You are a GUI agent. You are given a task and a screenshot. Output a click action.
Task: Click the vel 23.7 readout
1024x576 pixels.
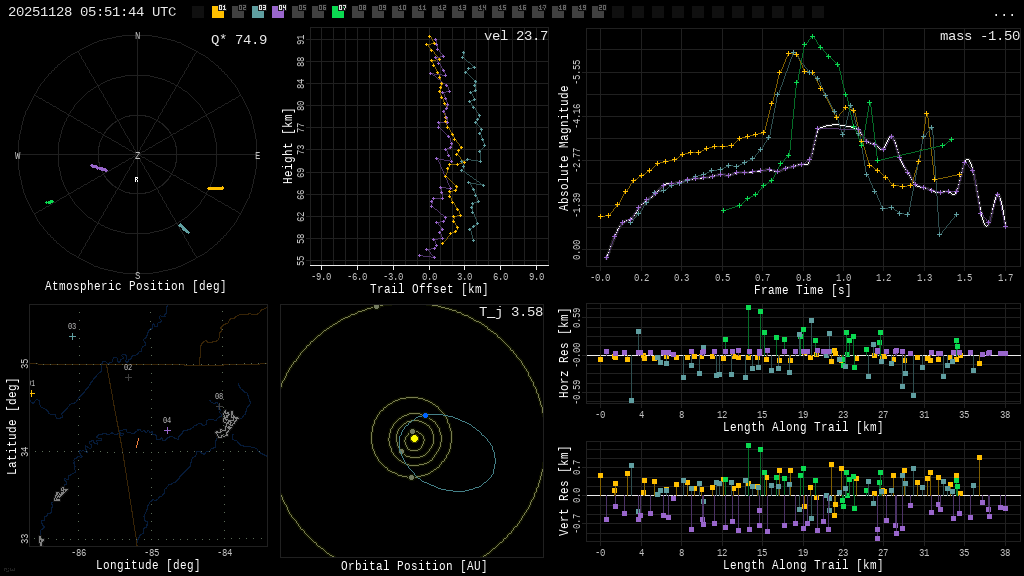pyautogui.click(x=515, y=36)
